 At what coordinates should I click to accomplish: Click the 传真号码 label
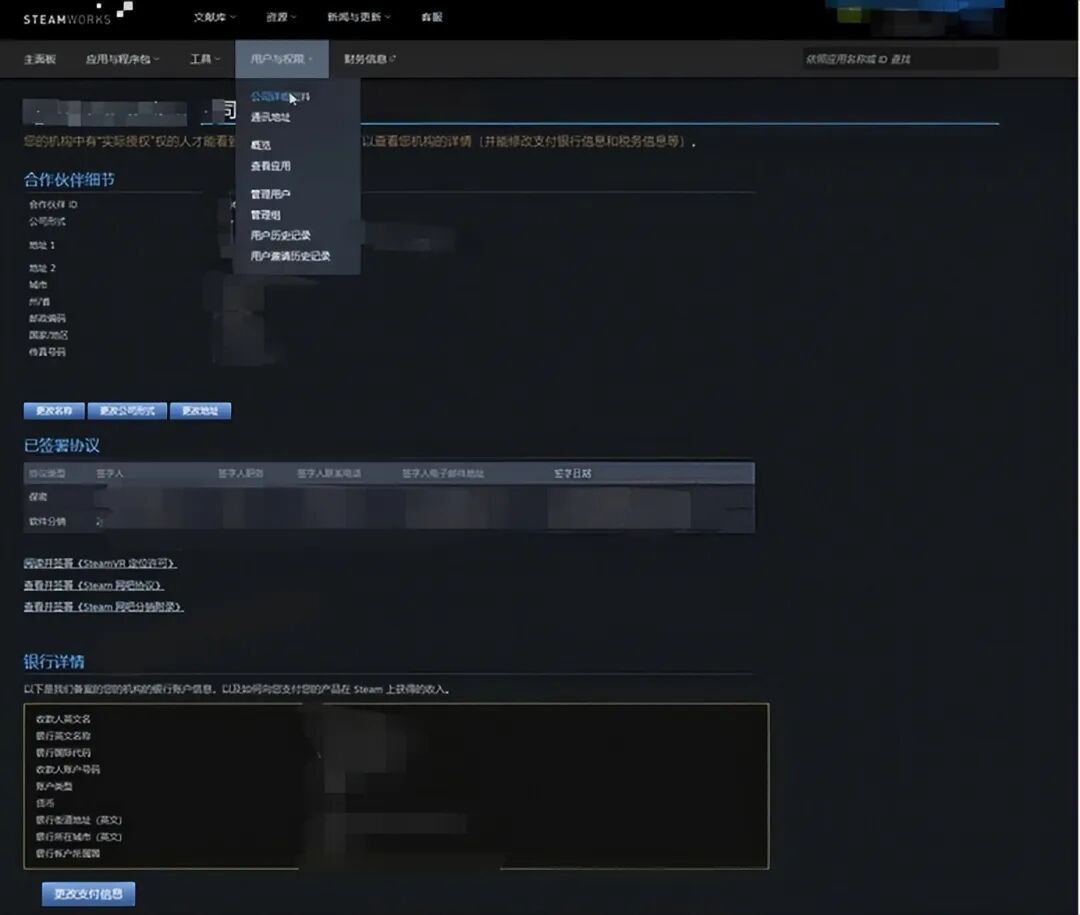(48, 351)
